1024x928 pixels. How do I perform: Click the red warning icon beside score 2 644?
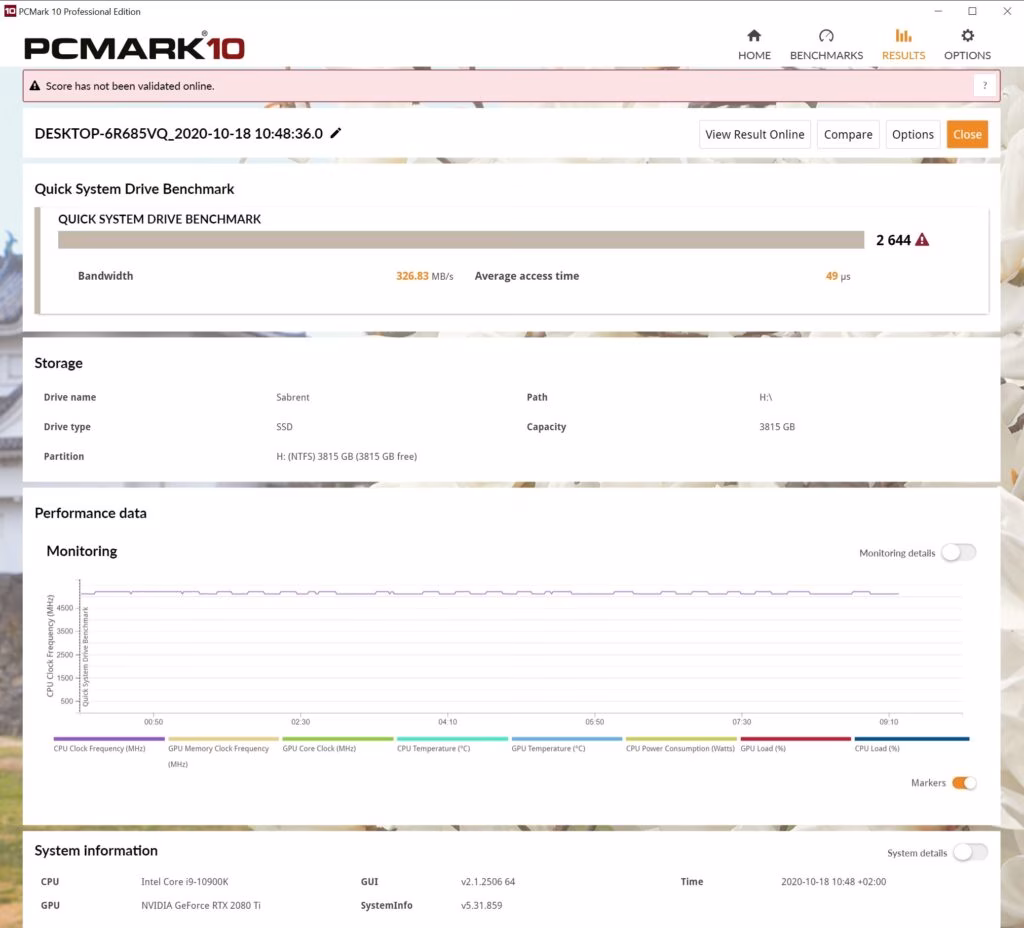[921, 240]
